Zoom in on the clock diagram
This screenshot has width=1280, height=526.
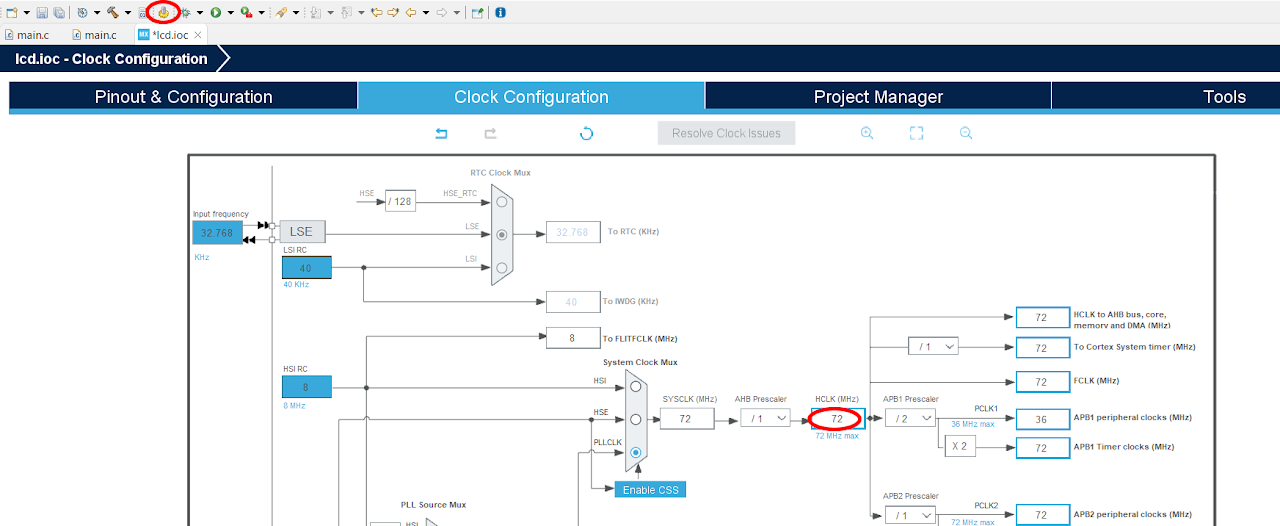867,133
